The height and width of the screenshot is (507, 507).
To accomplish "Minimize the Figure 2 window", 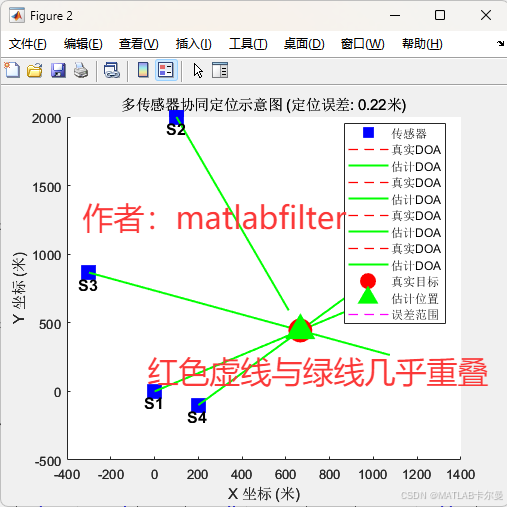I will point(395,15).
